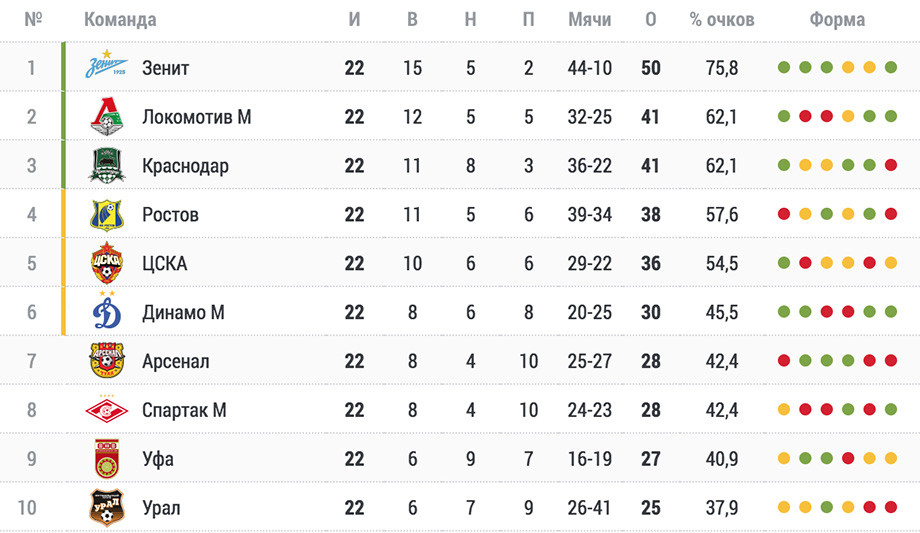Image resolution: width=920 pixels, height=533 pixels.
Task: Click the Ufa club emblem
Action: (x=107, y=458)
